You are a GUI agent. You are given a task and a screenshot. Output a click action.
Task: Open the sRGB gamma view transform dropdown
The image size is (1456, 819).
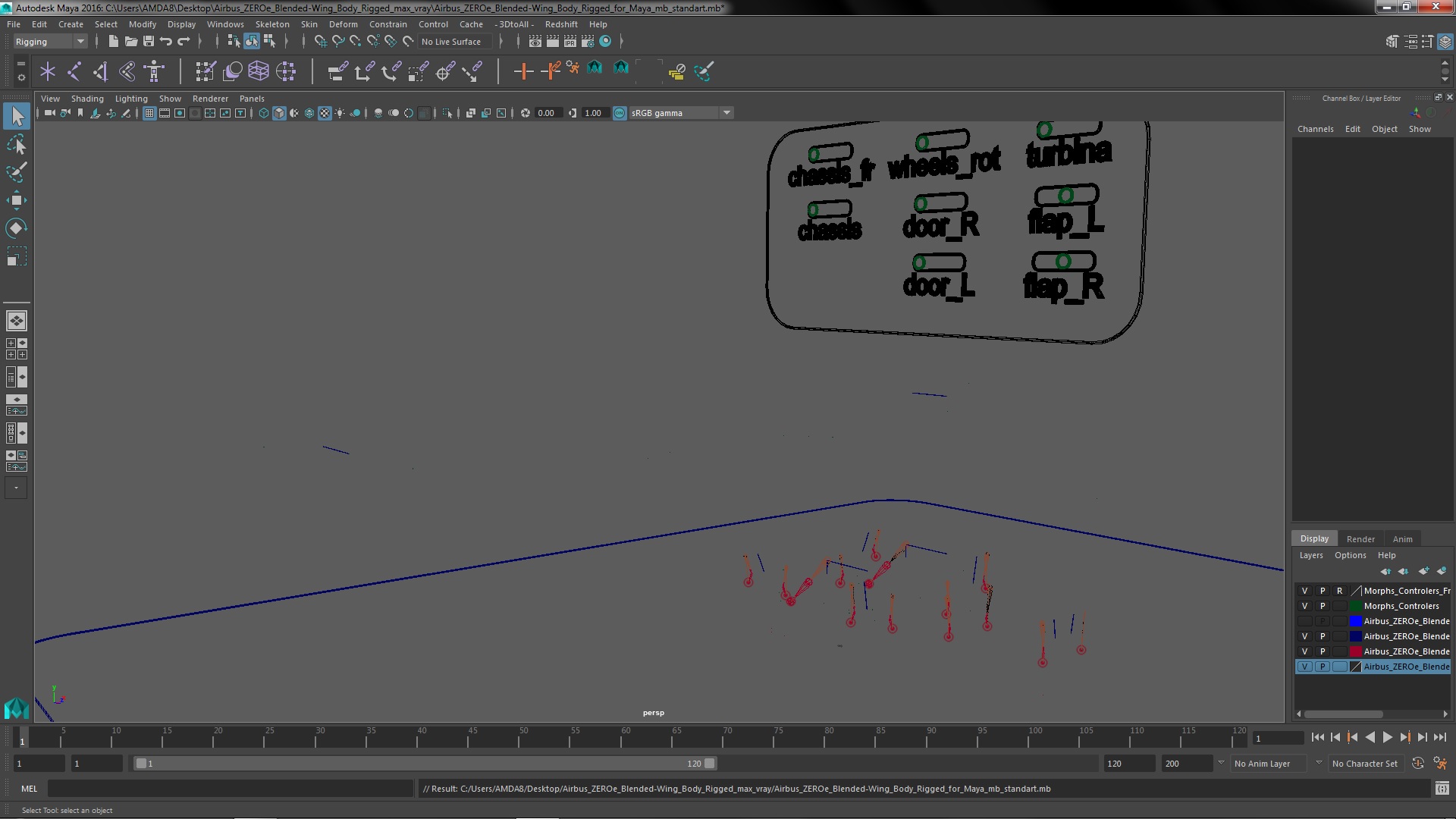tap(681, 113)
